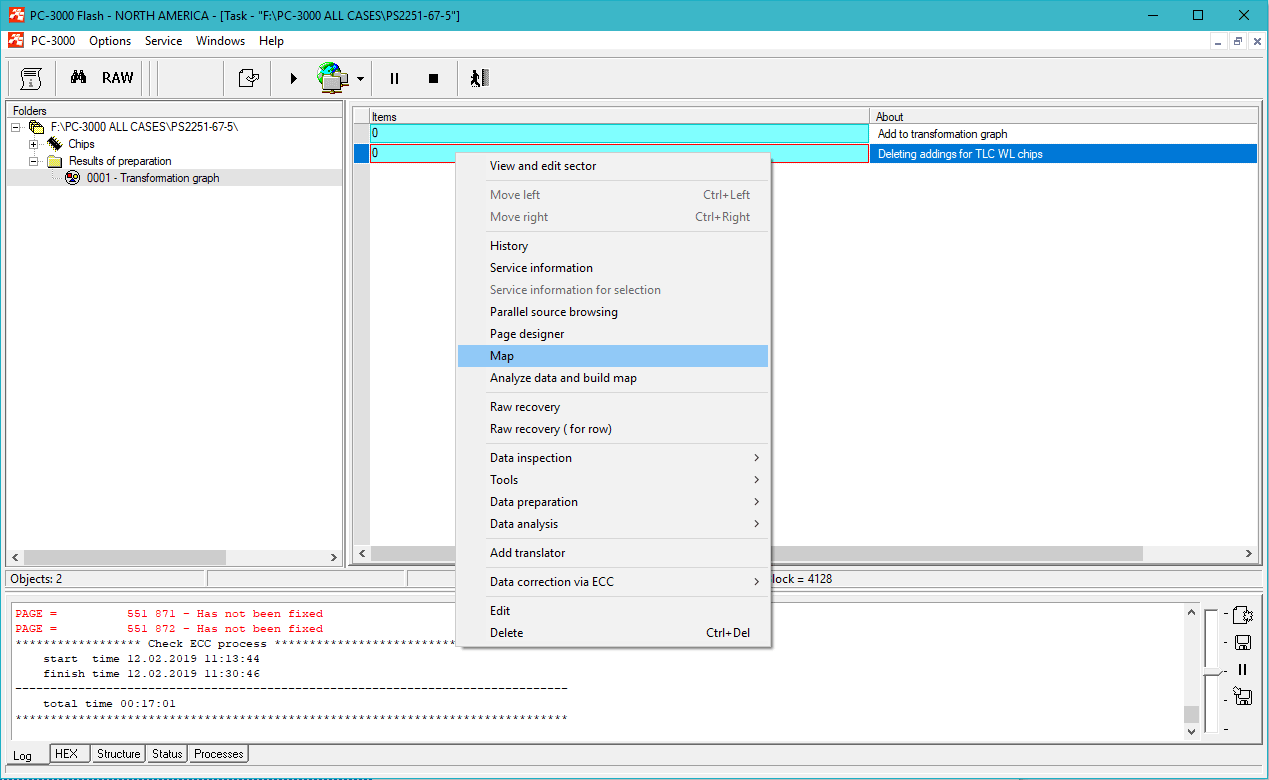Screen dimensions: 1269x780
Task: Expand the Data analysis submenu
Action: click(x=613, y=524)
